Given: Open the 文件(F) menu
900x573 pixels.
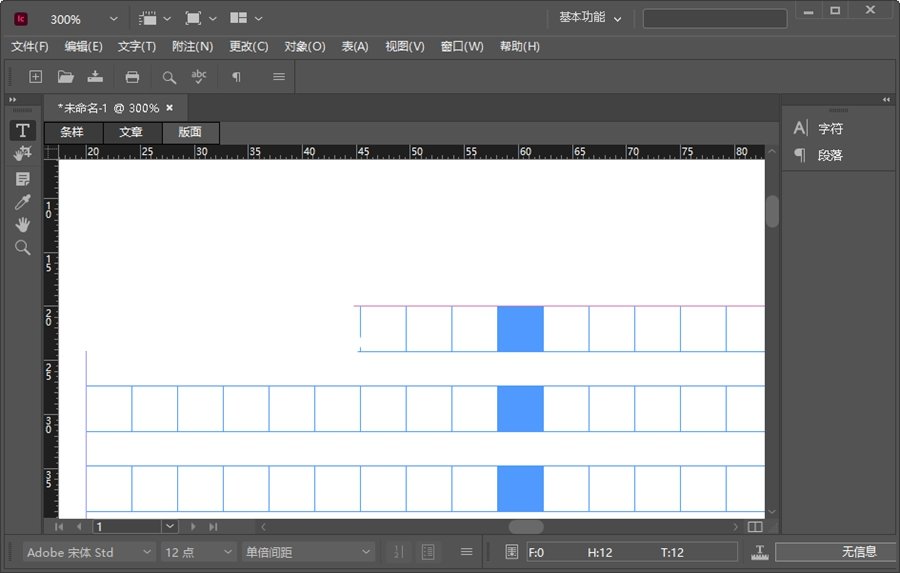Looking at the screenshot, I should 30,47.
